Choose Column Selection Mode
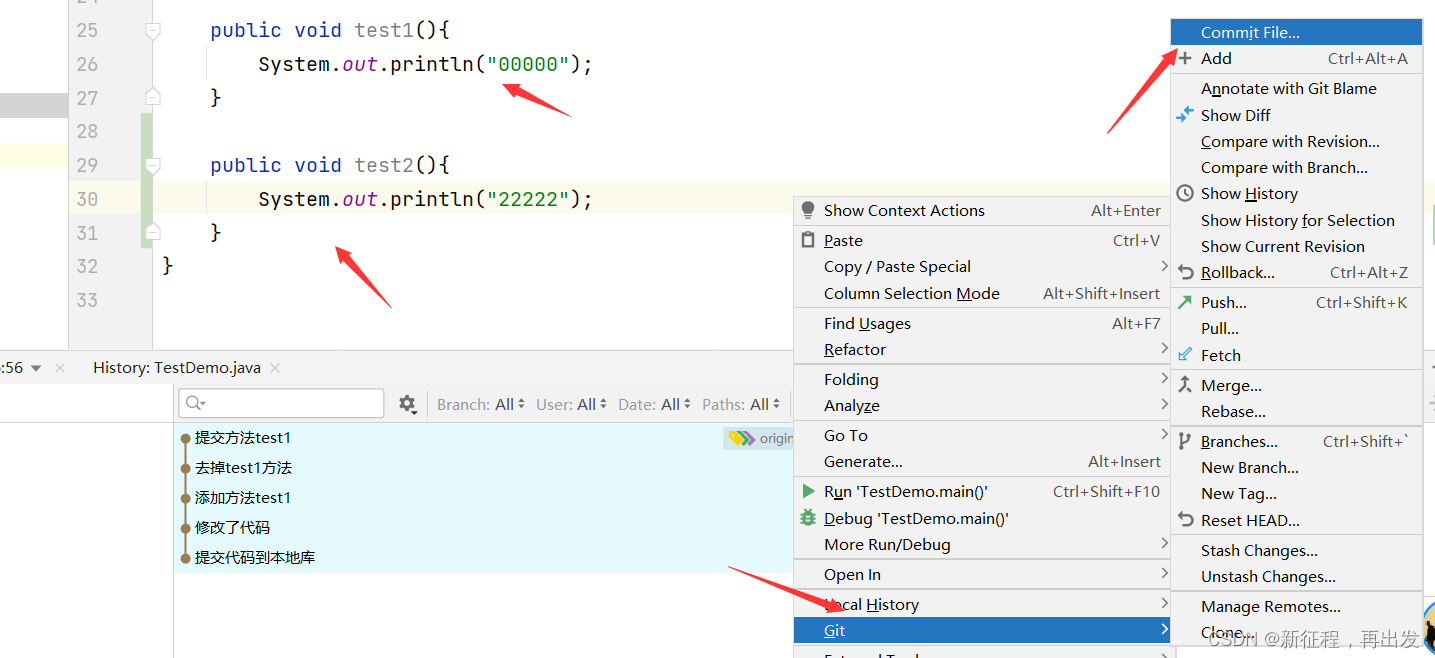Screen dimensions: 1435x658 coord(981,293)
